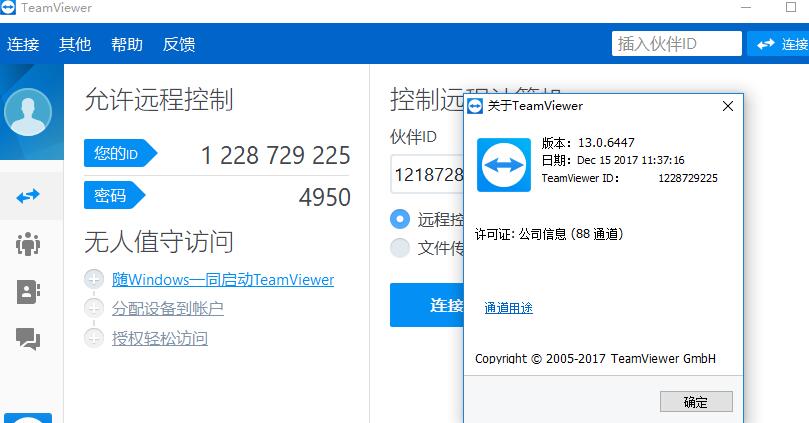Click the 允许远程控制 heading
This screenshot has width=809, height=423.
[x=159, y=100]
